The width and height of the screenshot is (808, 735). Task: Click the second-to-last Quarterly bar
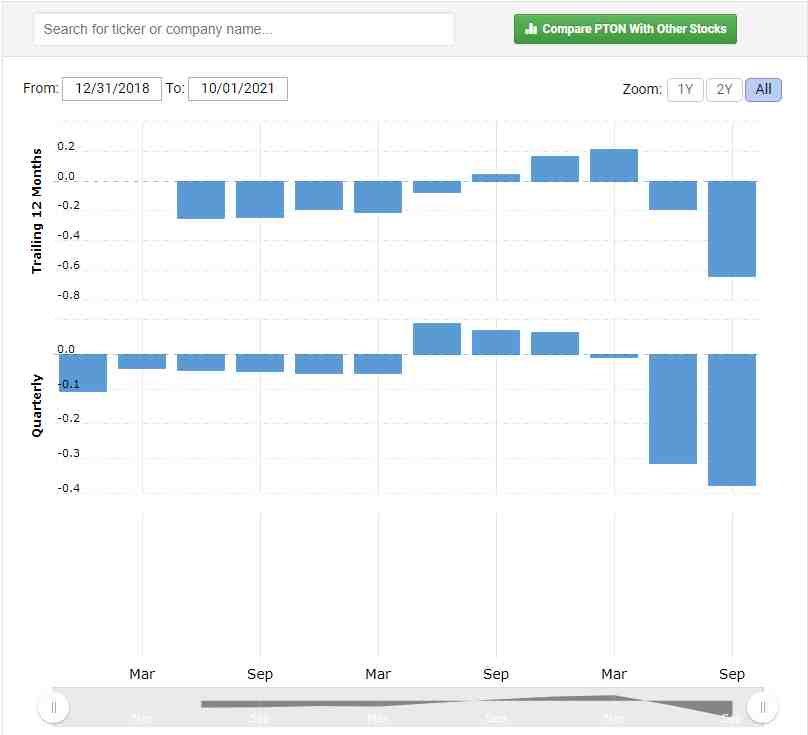coord(673,408)
